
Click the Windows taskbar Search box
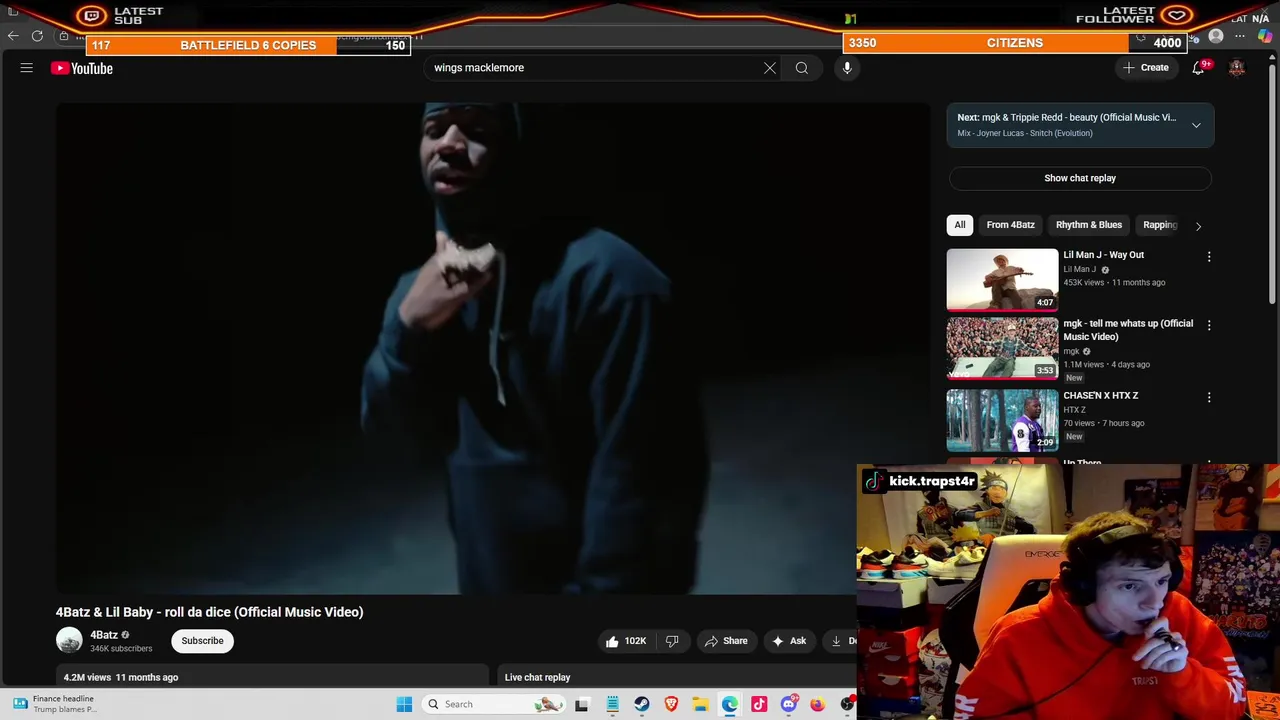click(494, 704)
